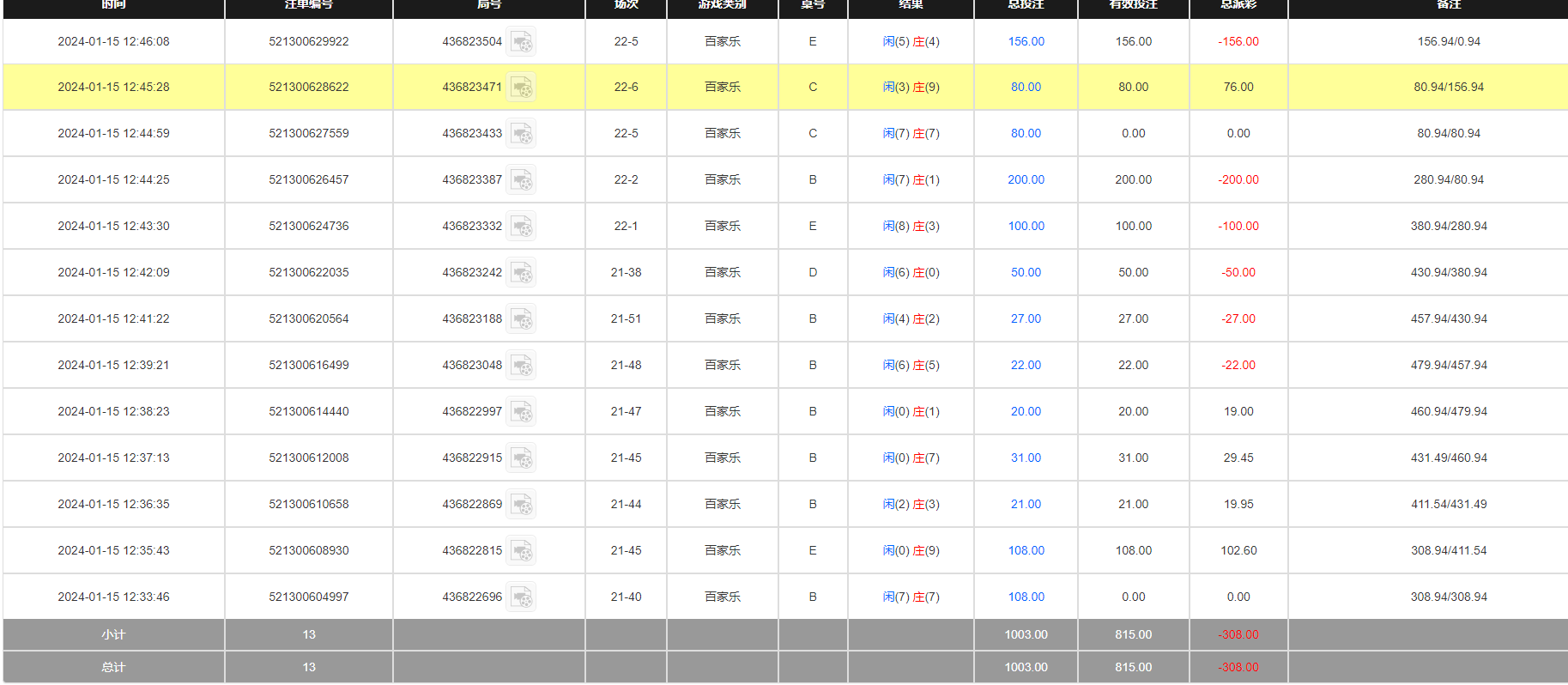View replay of round 436822869

(x=521, y=505)
